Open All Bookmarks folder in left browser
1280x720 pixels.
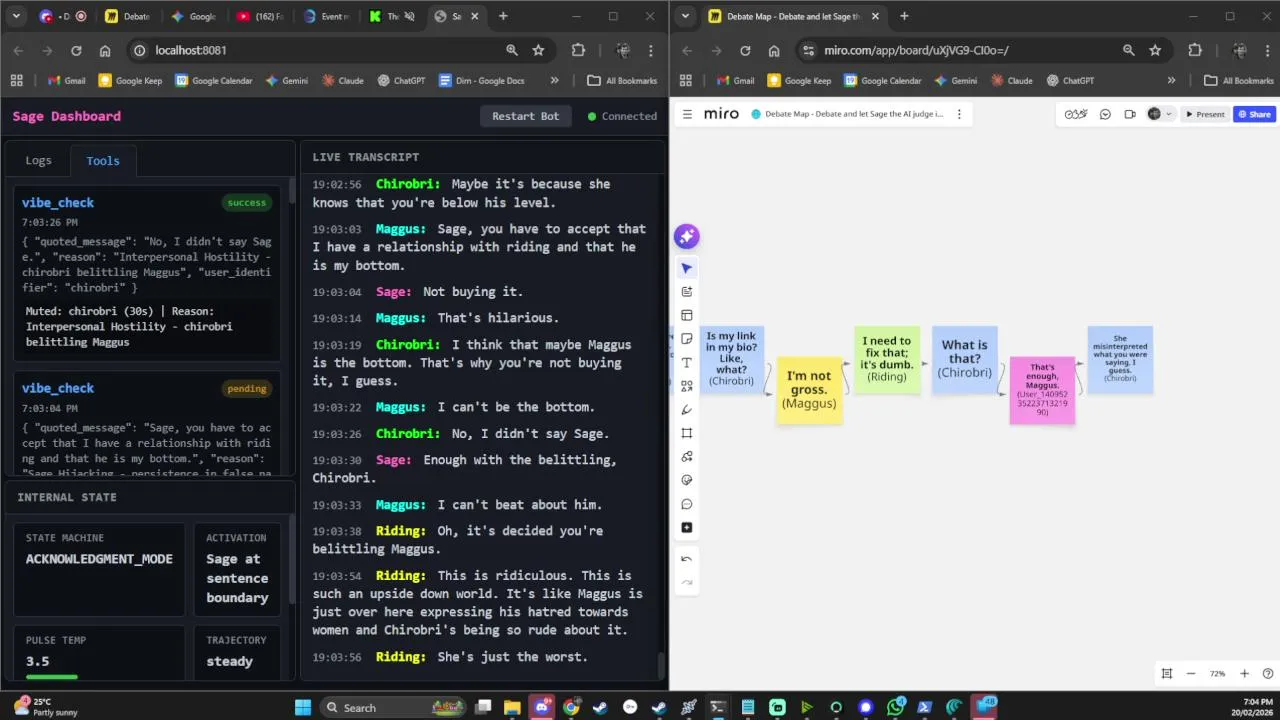point(622,80)
